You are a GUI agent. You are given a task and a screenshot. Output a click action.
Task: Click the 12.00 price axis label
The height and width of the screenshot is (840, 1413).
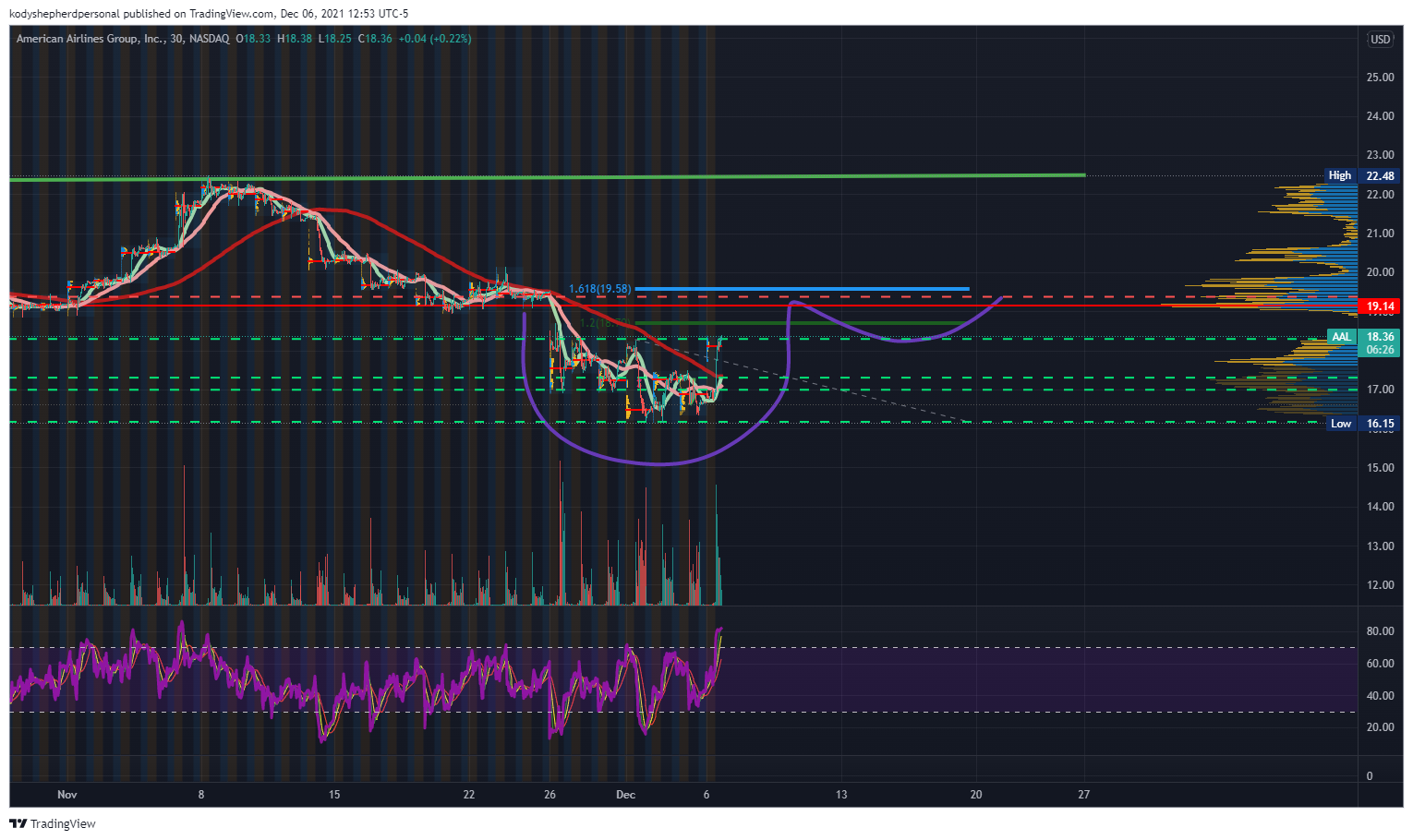tap(1381, 585)
